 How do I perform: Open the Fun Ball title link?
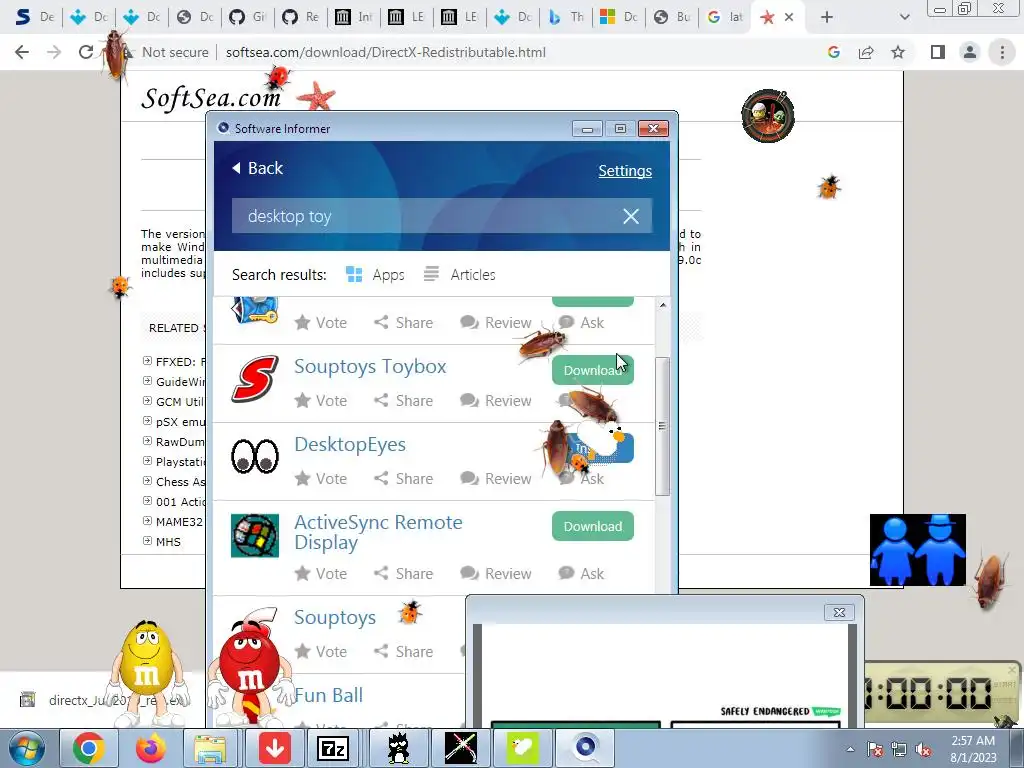click(x=328, y=696)
